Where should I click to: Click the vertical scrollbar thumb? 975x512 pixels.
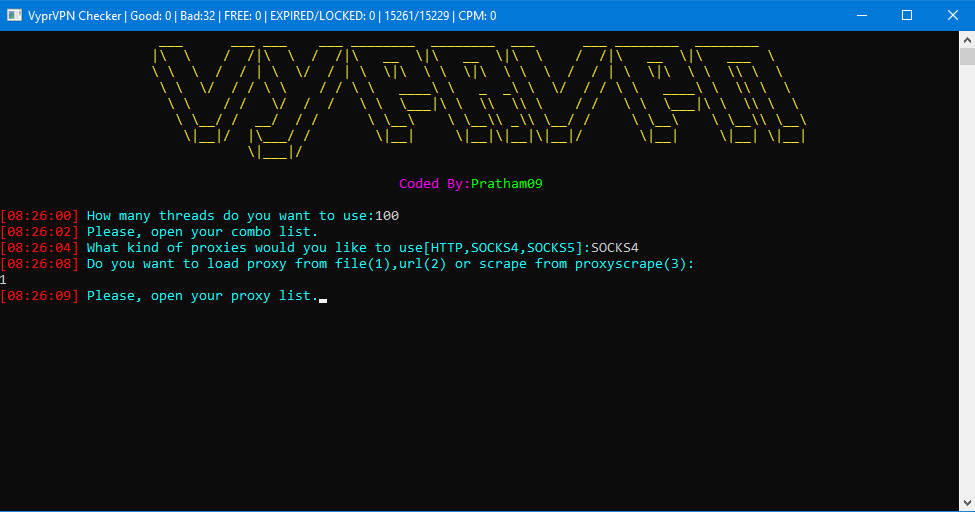pyautogui.click(x=967, y=57)
